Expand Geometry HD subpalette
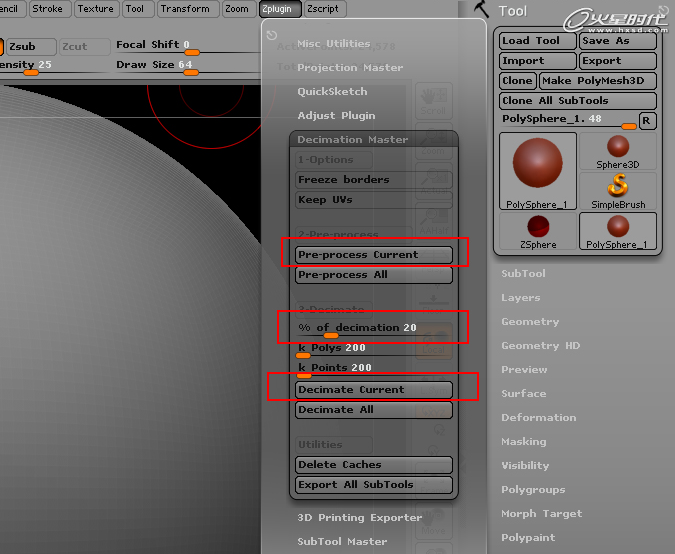 coord(541,346)
